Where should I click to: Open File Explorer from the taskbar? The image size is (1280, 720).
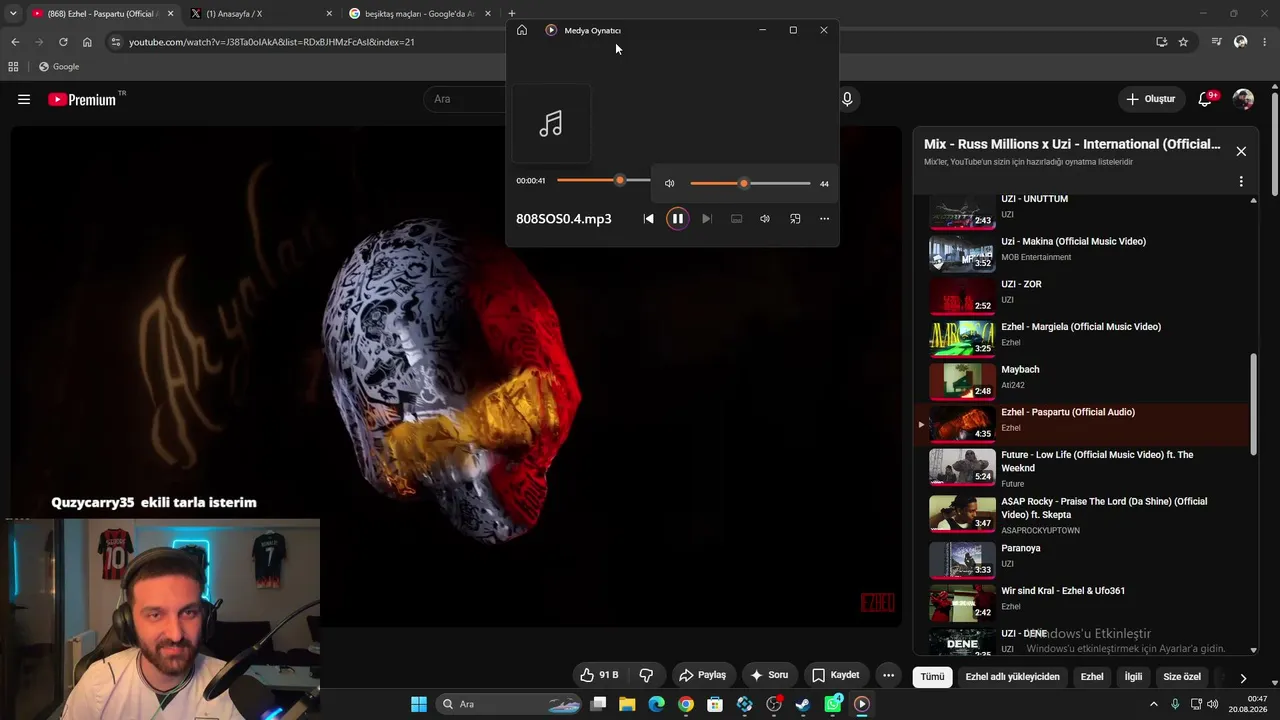click(x=627, y=704)
